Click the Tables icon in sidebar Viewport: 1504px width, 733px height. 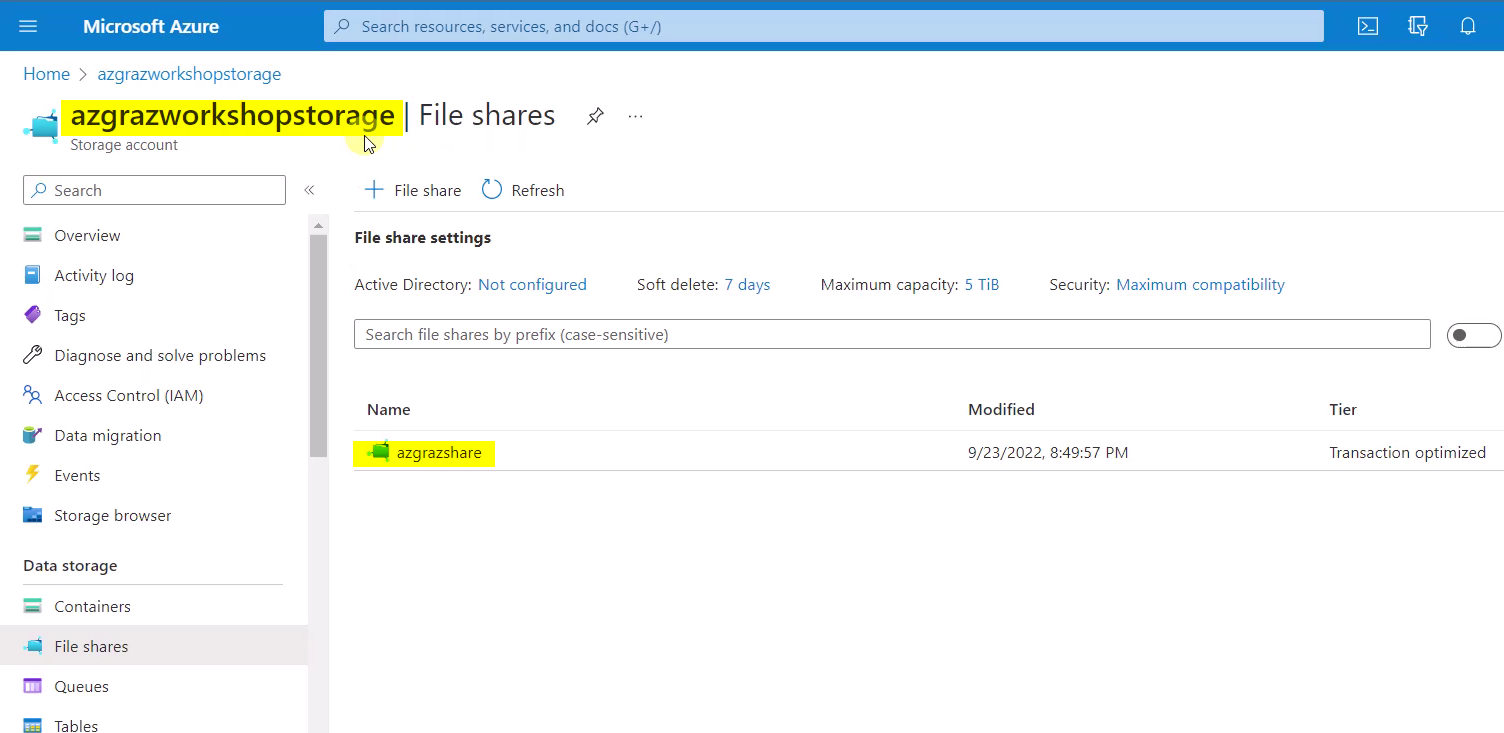pyautogui.click(x=33, y=726)
